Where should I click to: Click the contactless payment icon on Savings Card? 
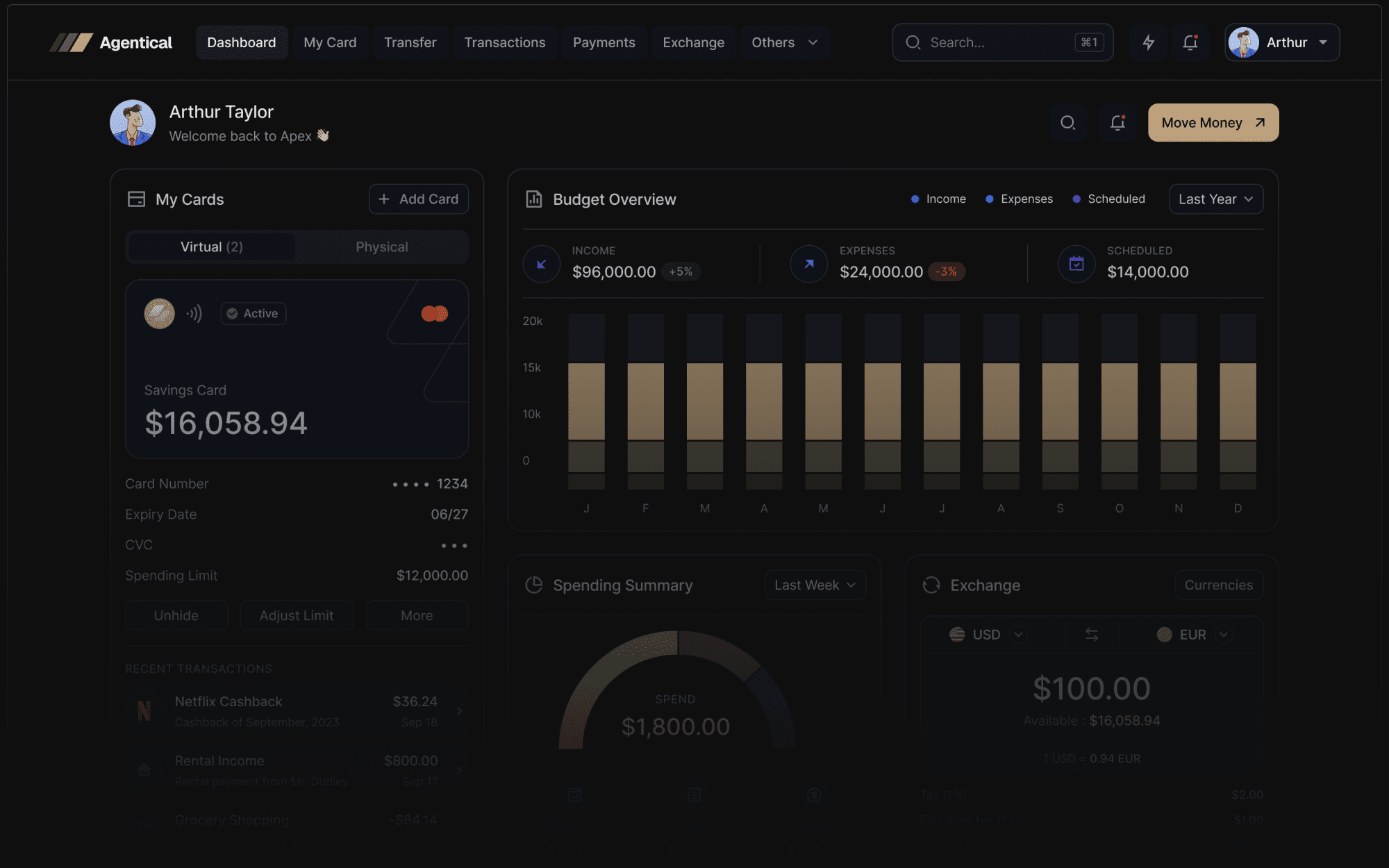point(194,313)
